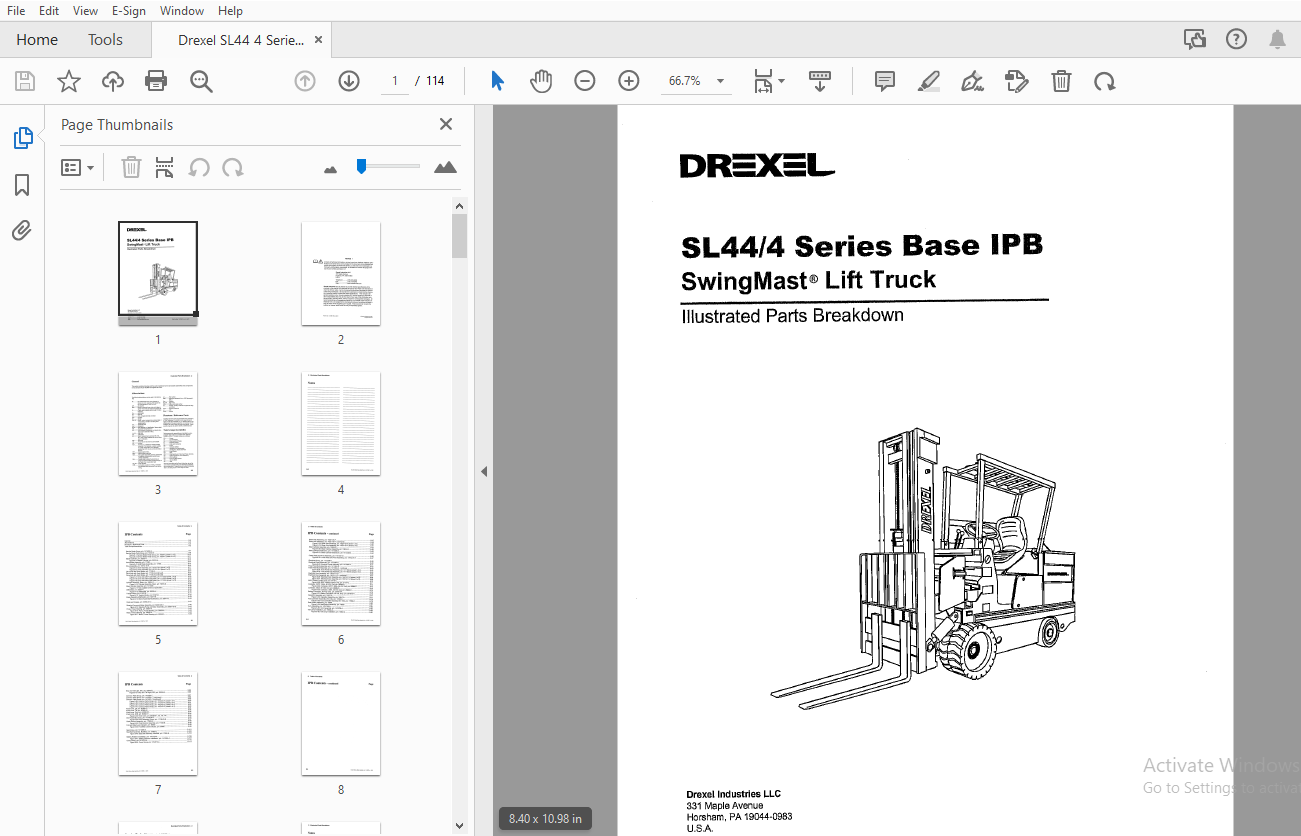Close the Drexel SL44 document tab
Viewport: 1301px width, 836px height.
(319, 40)
